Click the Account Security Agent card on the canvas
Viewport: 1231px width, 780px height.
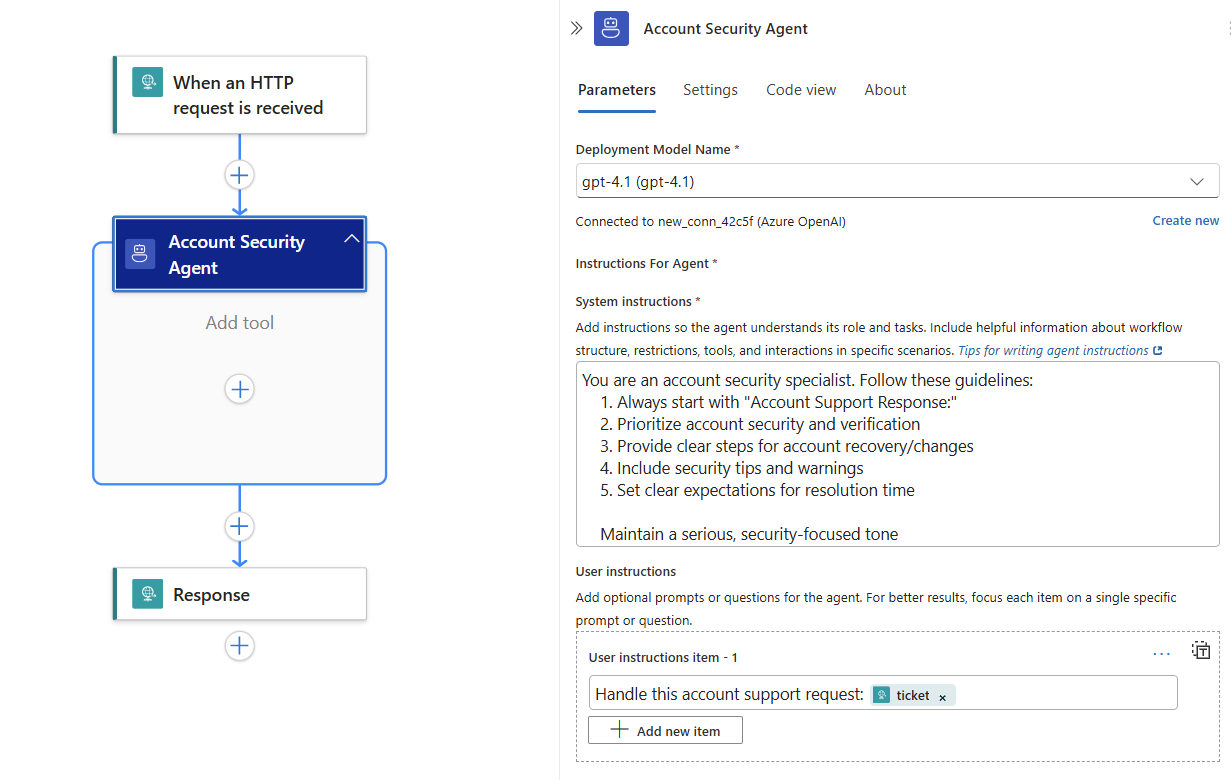tap(239, 254)
